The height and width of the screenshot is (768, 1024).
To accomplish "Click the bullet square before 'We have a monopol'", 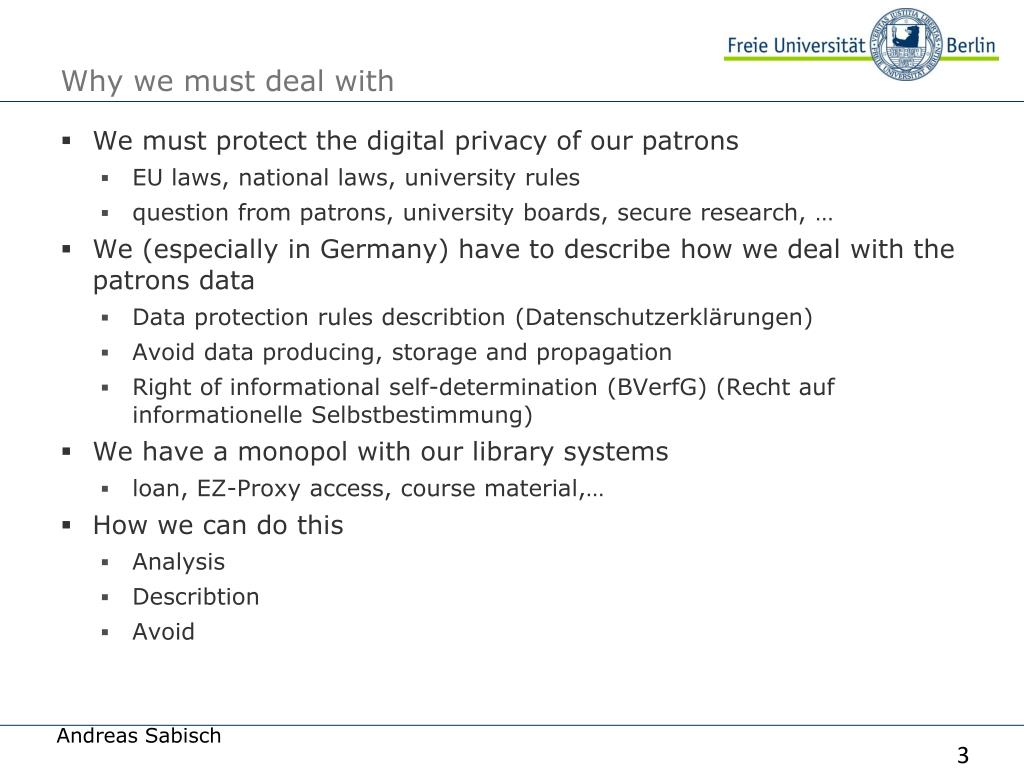I will [x=66, y=451].
